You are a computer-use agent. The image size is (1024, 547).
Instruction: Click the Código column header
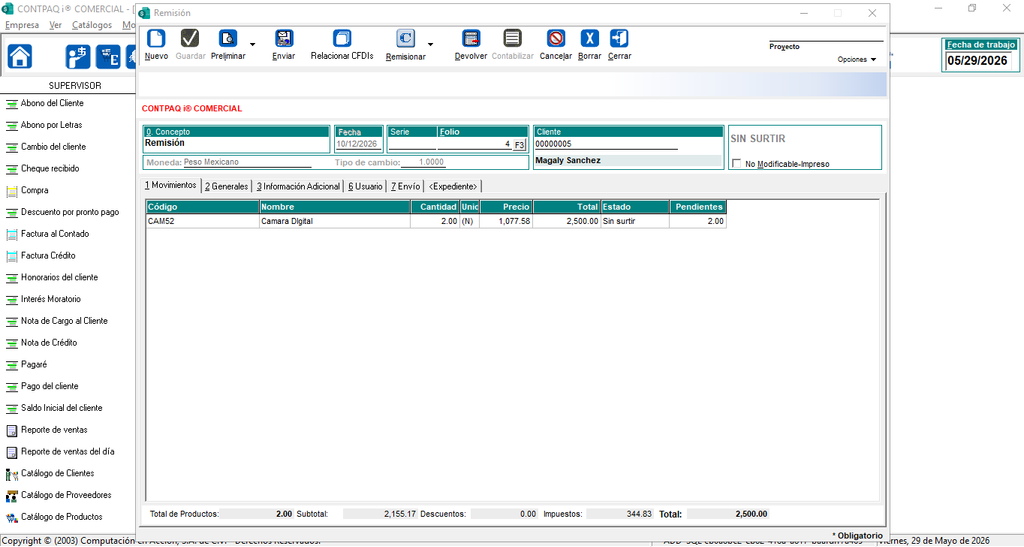(x=202, y=207)
